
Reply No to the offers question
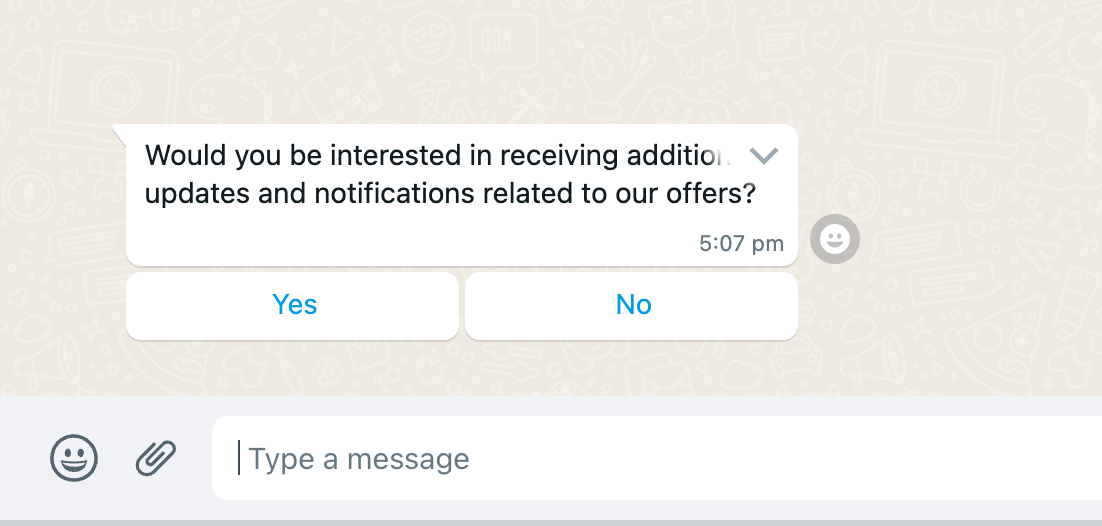tap(631, 305)
